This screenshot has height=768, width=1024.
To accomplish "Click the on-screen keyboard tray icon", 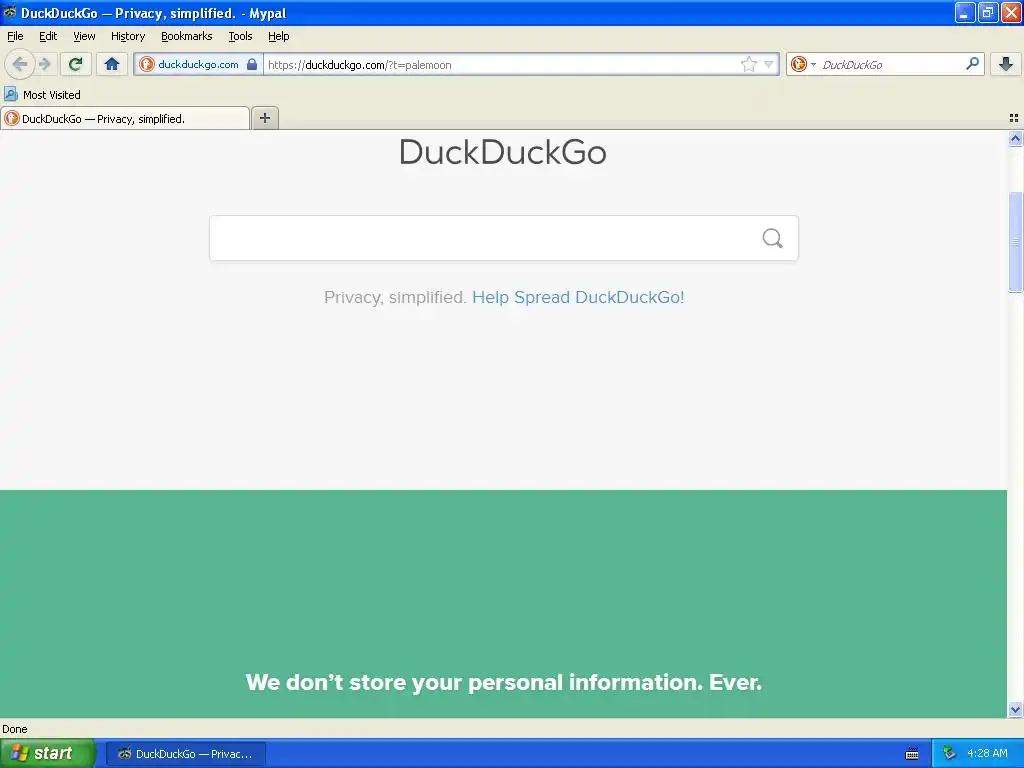I will 912,754.
